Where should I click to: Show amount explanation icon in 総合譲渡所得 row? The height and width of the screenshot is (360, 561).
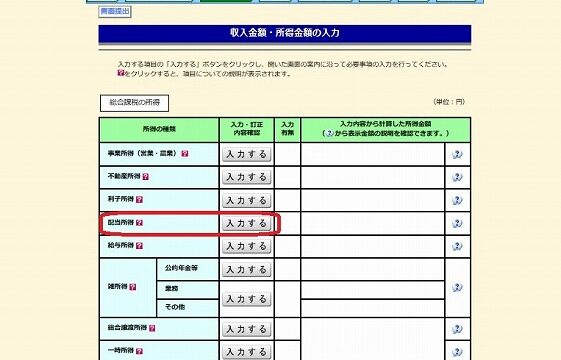457,329
